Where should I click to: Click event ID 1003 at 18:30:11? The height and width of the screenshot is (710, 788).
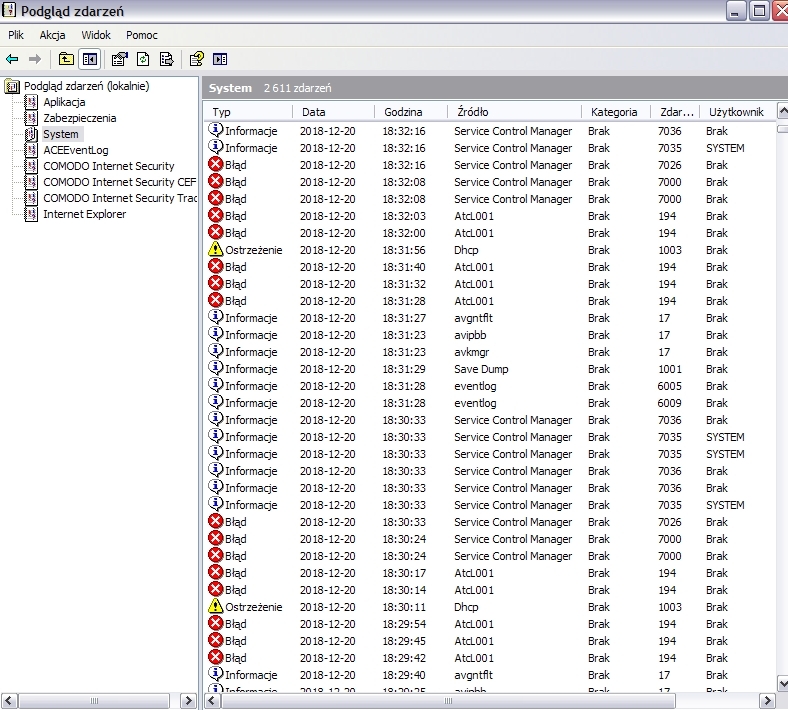coord(670,607)
